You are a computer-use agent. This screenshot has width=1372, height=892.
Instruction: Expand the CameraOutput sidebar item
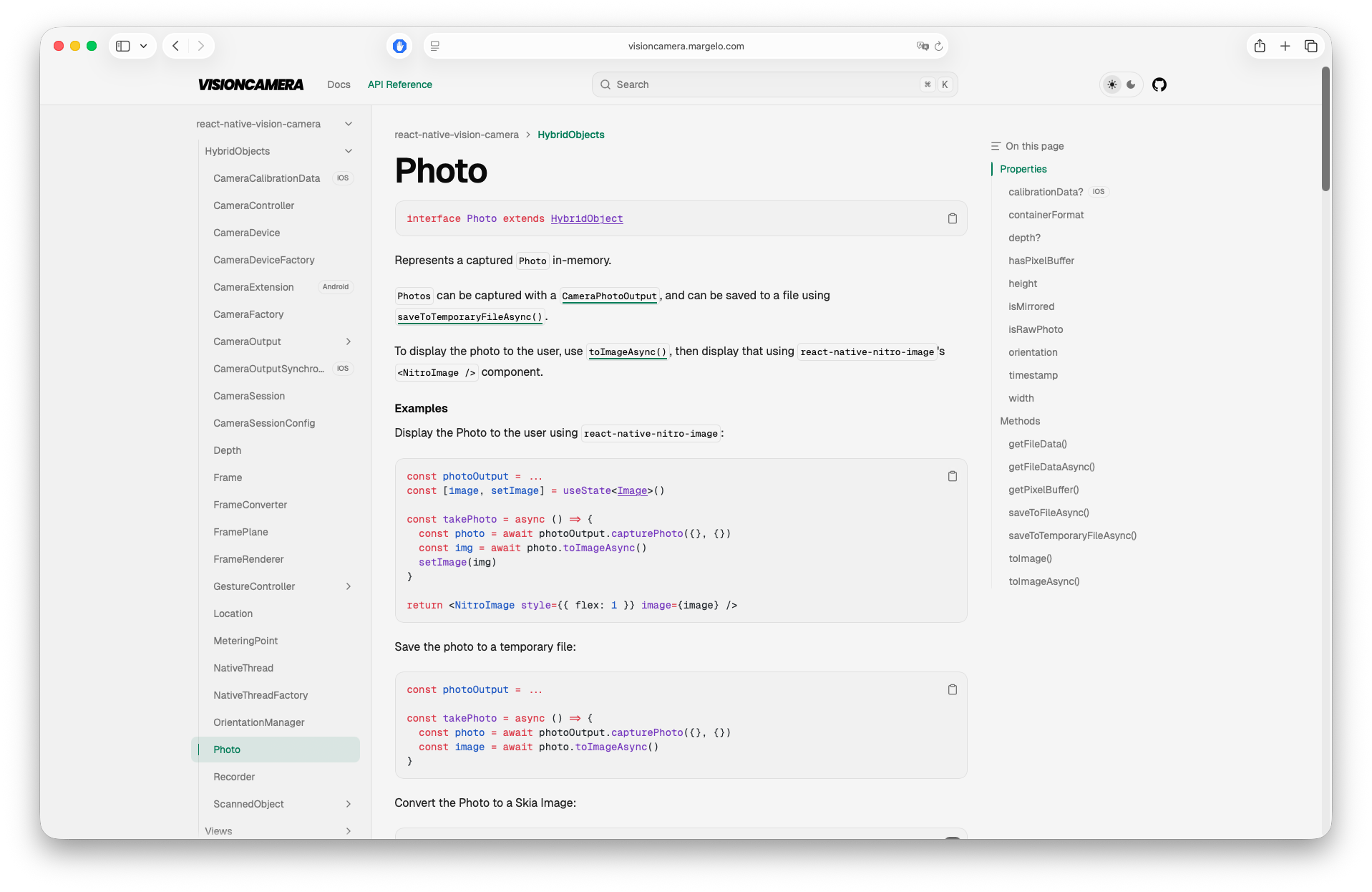coord(348,341)
